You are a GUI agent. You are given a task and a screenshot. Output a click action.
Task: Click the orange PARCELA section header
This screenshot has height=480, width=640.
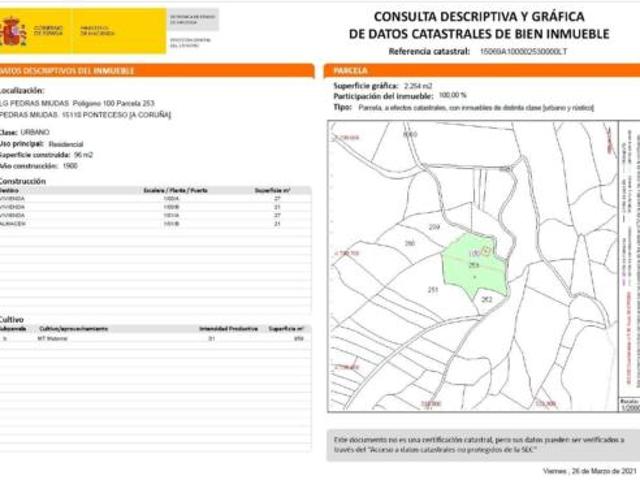(x=482, y=71)
